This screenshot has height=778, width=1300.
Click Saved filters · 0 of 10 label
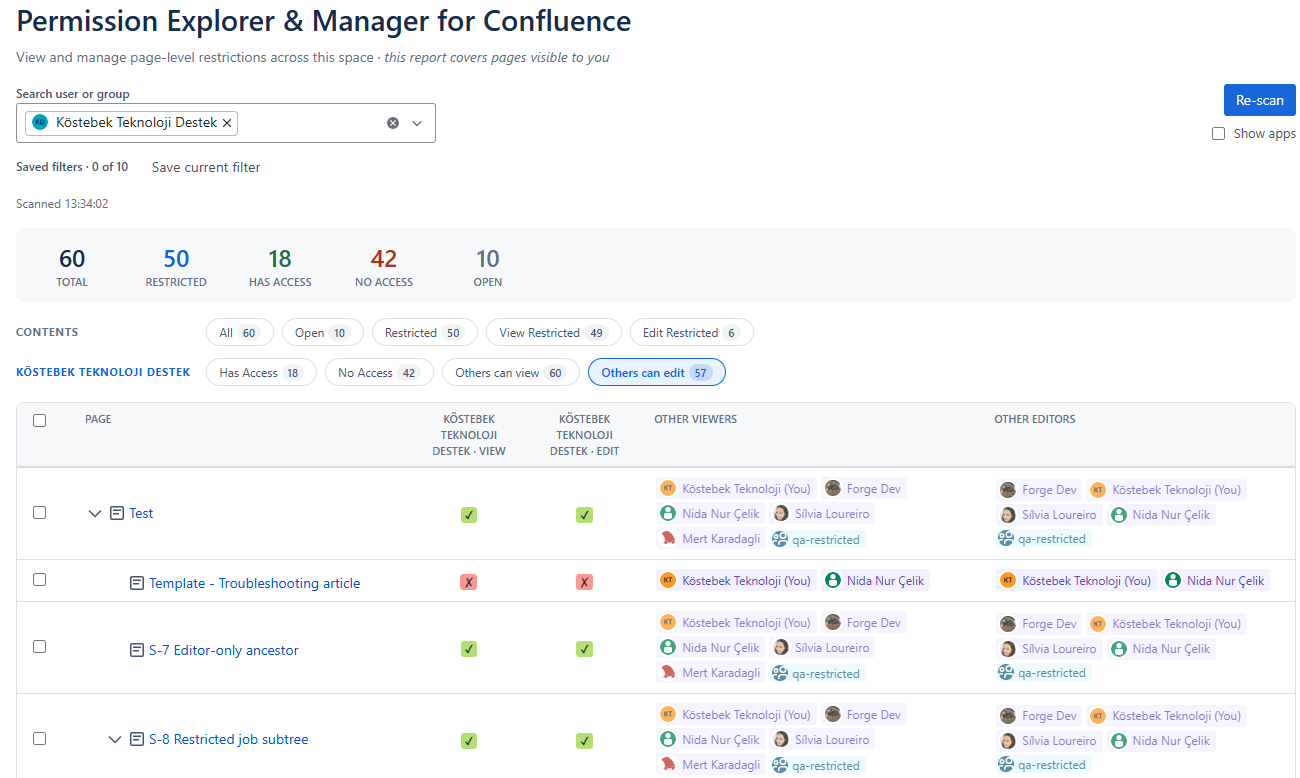72,167
